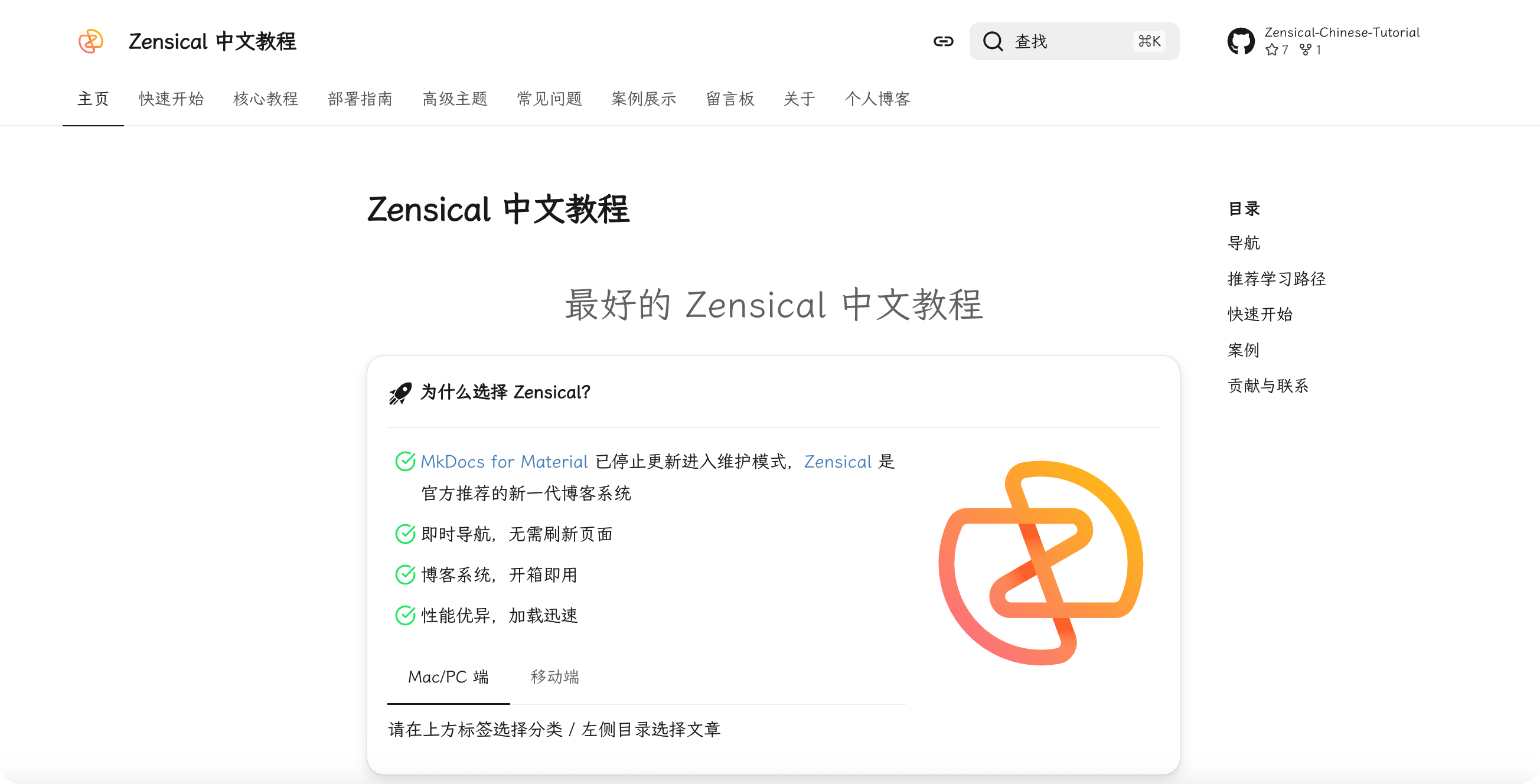Follow the MkDocs for Material link

(x=504, y=461)
